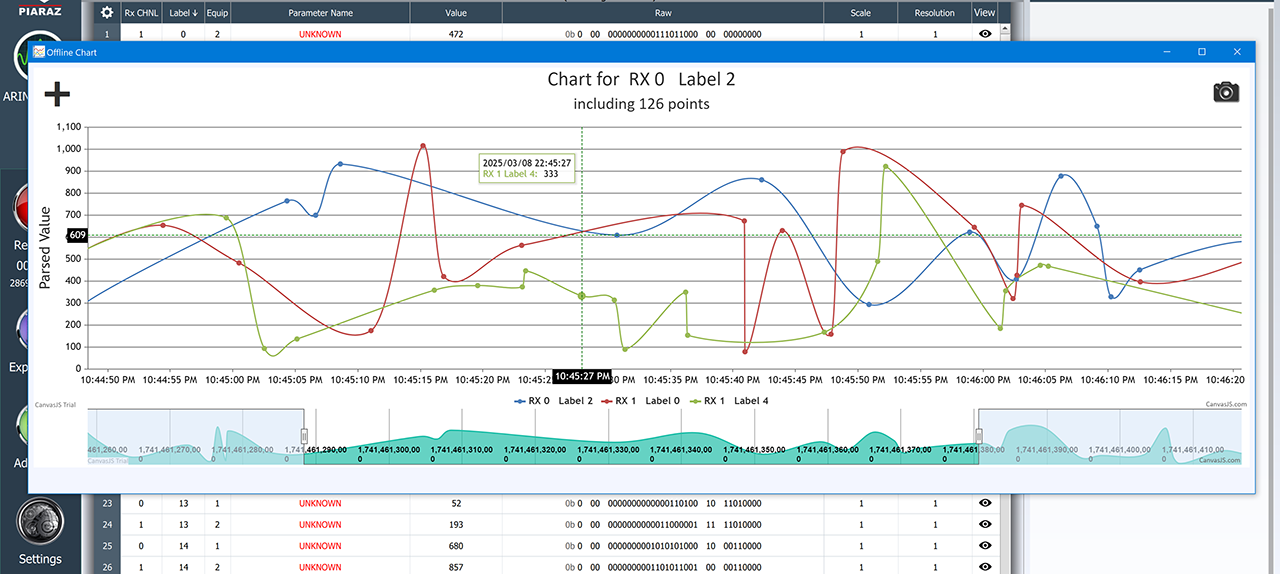Click the Value column header
1280x574 pixels.
point(456,13)
